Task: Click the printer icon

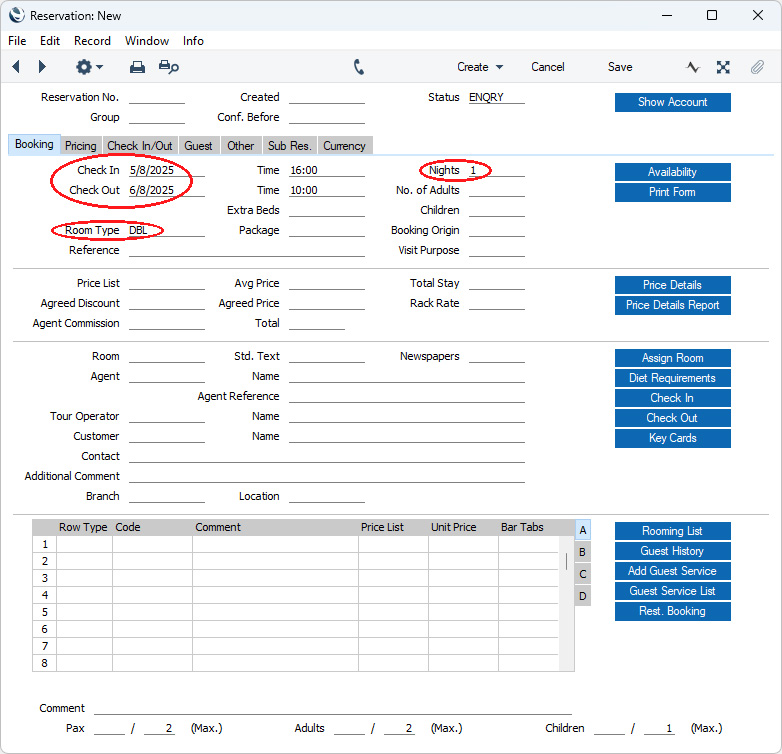Action: [x=137, y=67]
